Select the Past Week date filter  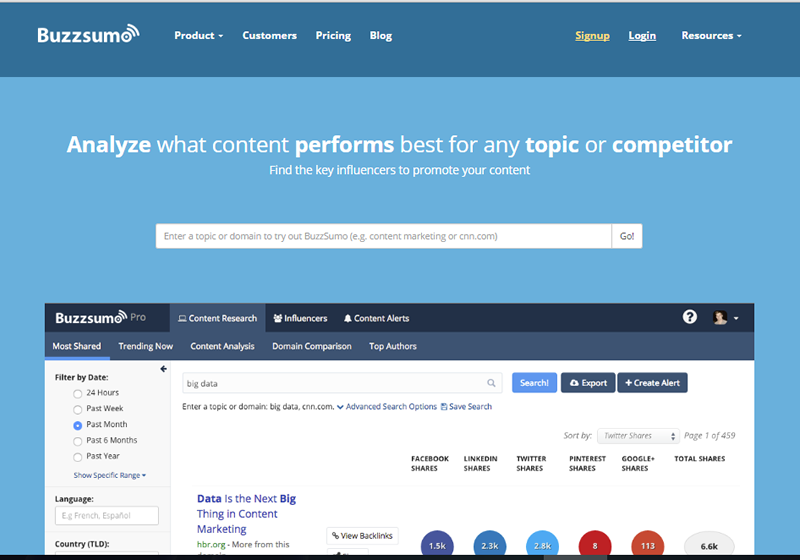click(78, 410)
